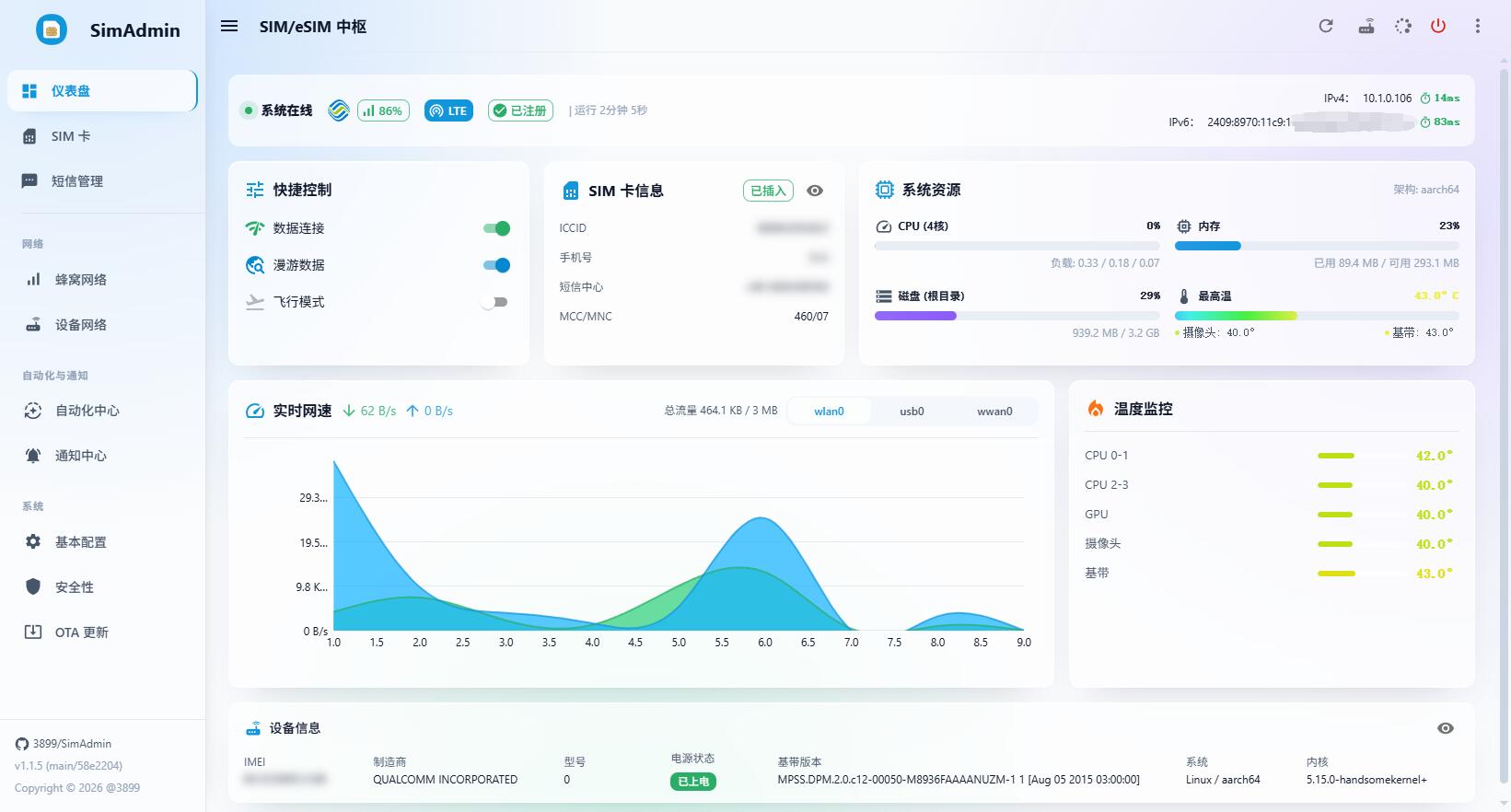Switch network chart to usb0 tab
Image resolution: width=1511 pixels, height=812 pixels.
click(912, 412)
